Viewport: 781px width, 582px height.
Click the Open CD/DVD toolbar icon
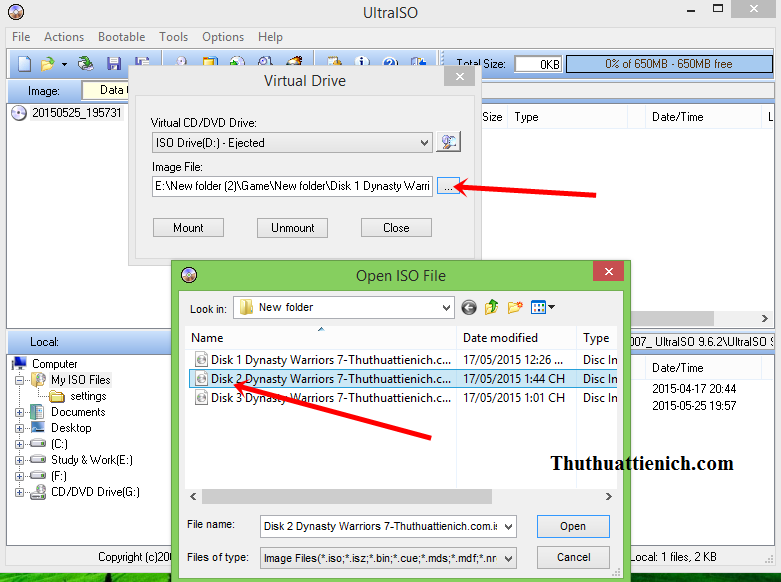tap(86, 63)
